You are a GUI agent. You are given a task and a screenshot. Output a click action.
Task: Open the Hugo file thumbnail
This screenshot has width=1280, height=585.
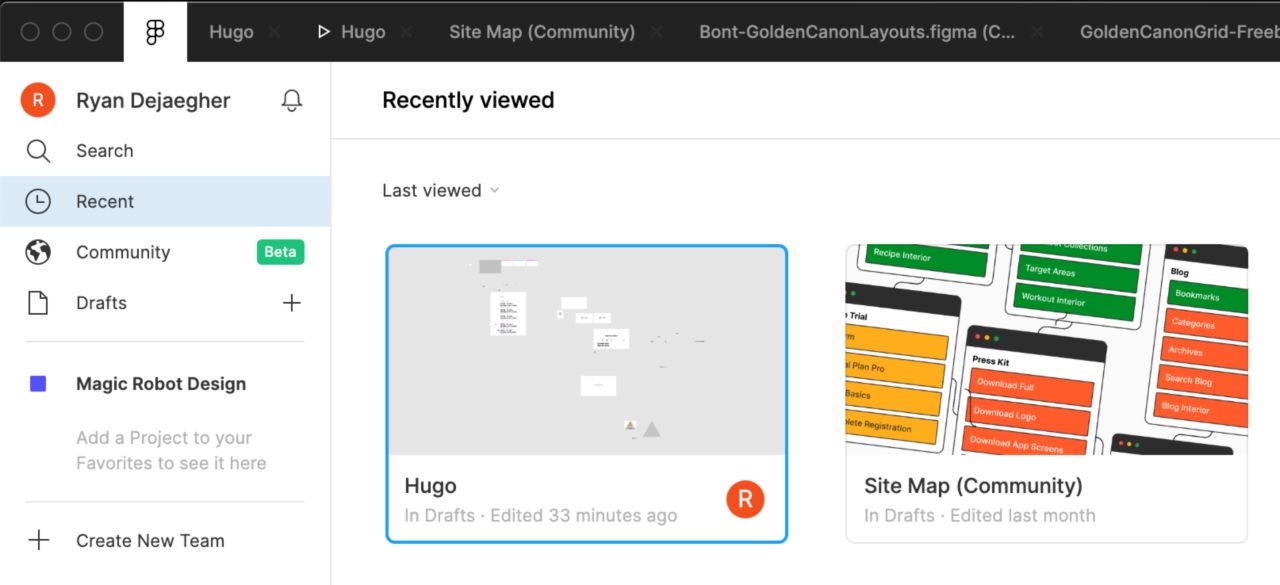[x=587, y=351]
